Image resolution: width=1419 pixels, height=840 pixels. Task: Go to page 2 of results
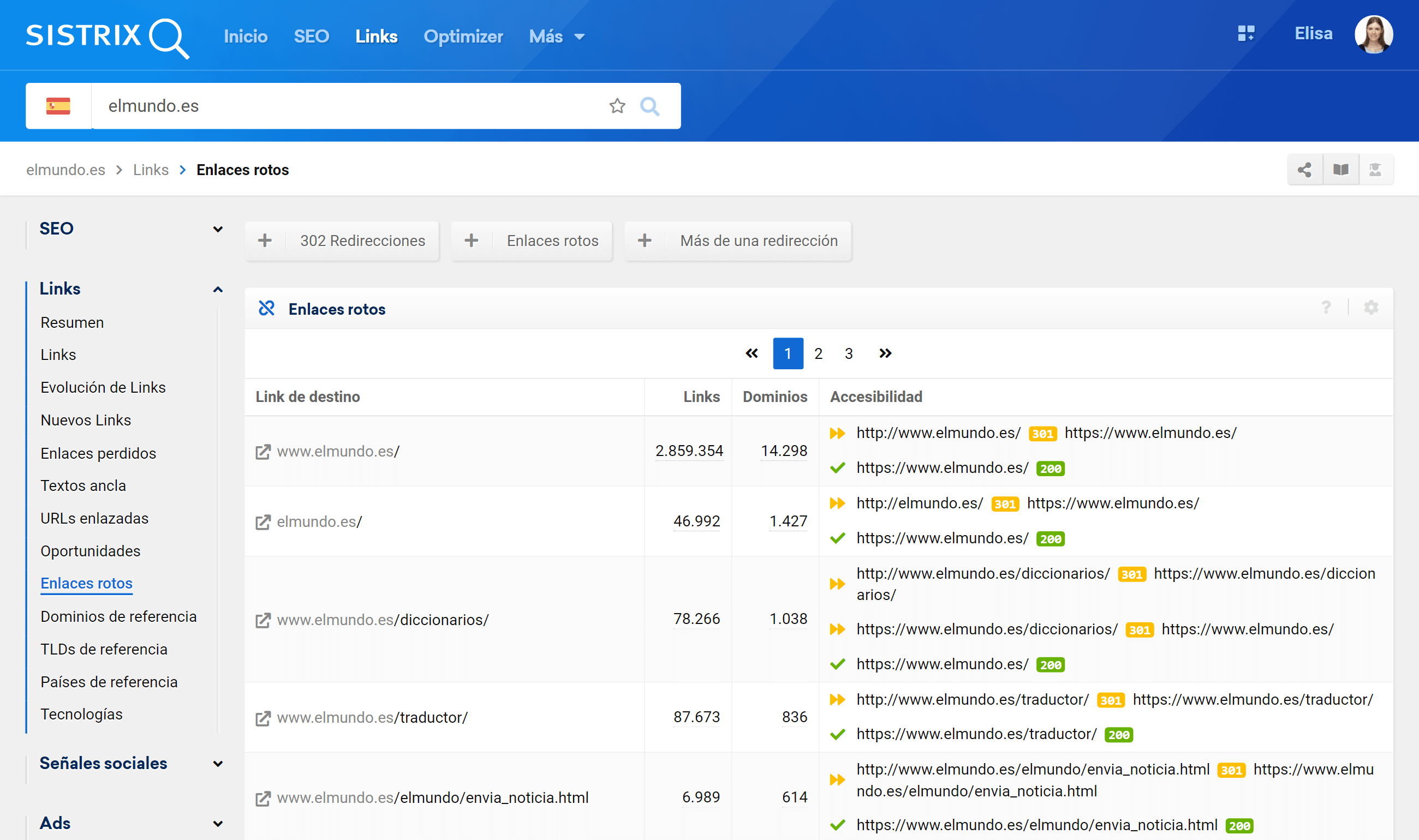tap(818, 354)
